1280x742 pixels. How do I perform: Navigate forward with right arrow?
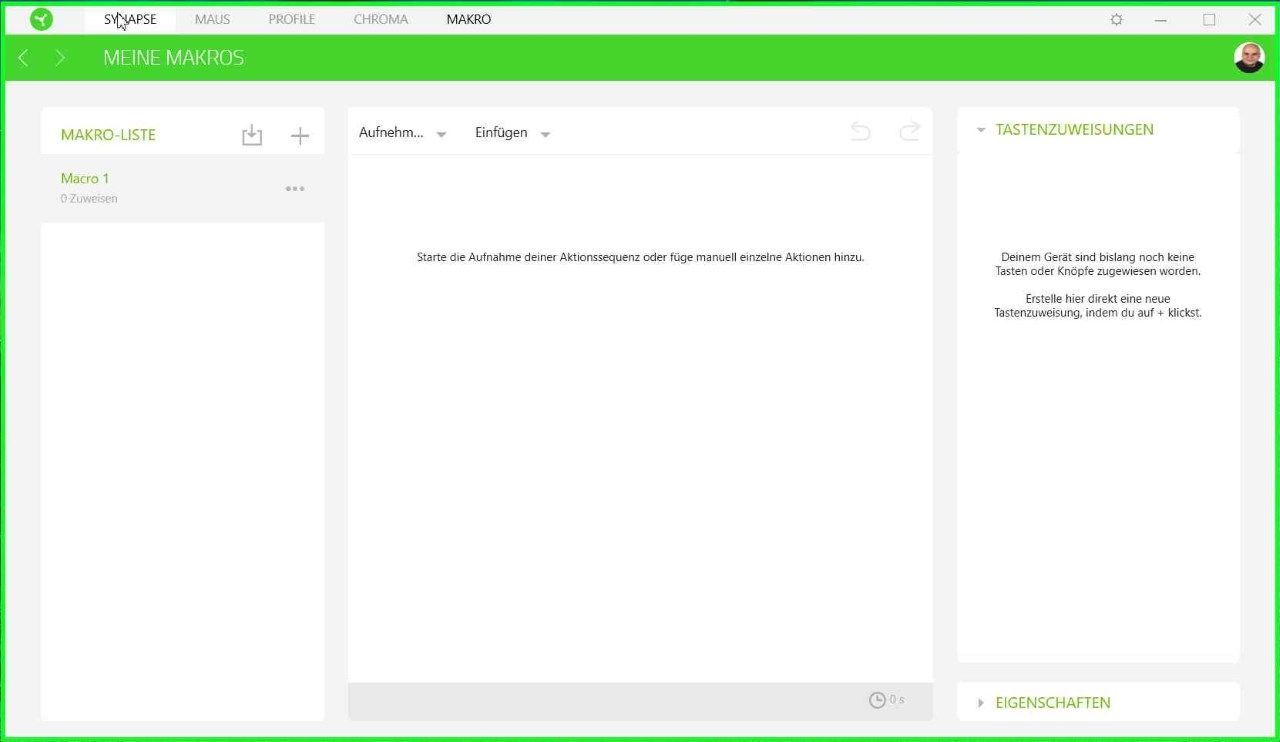pyautogui.click(x=60, y=58)
